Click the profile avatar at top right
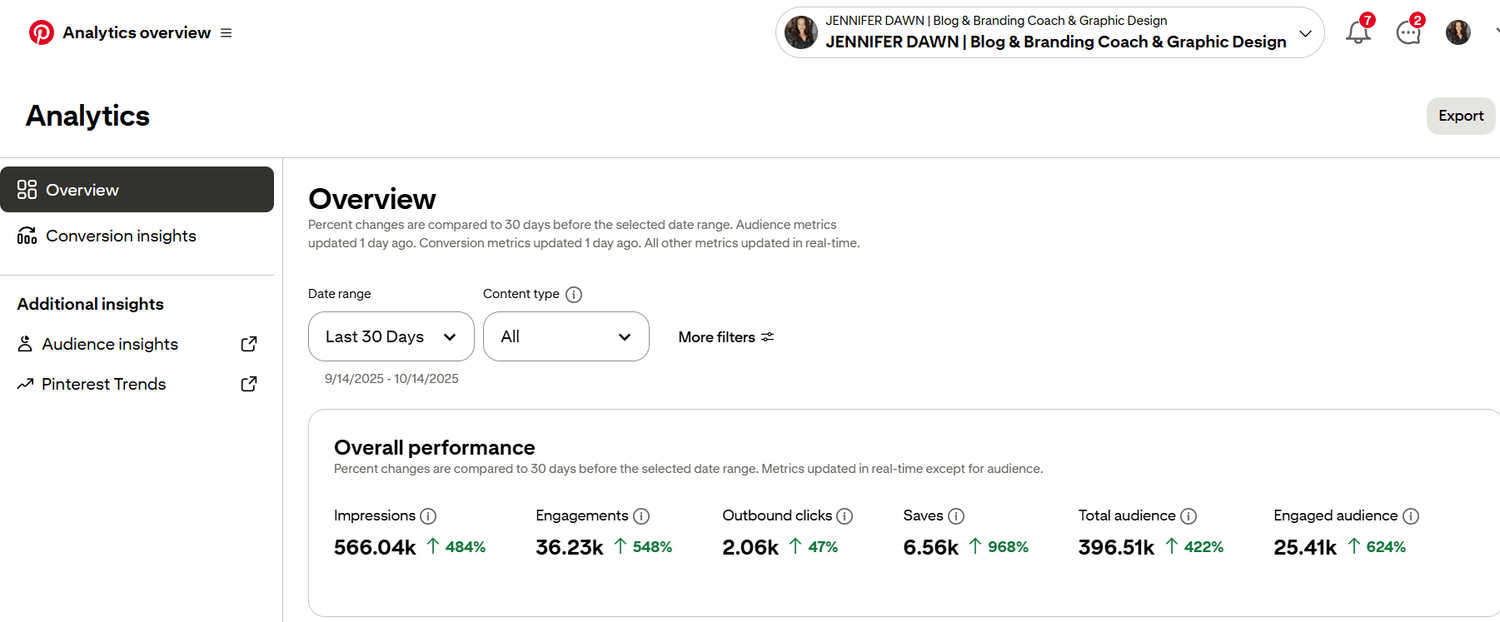Image resolution: width=1500 pixels, height=622 pixels. click(x=1458, y=33)
